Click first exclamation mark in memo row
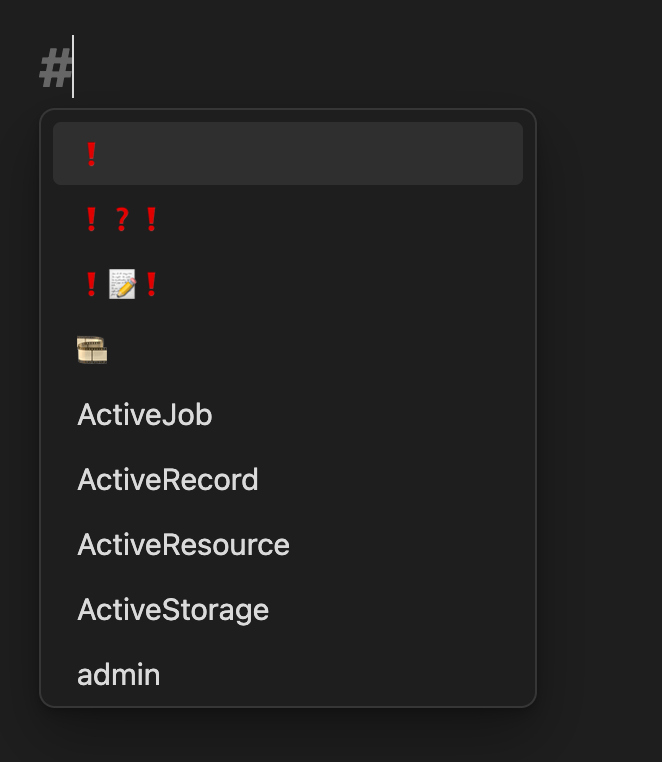662x762 pixels. coord(91,285)
